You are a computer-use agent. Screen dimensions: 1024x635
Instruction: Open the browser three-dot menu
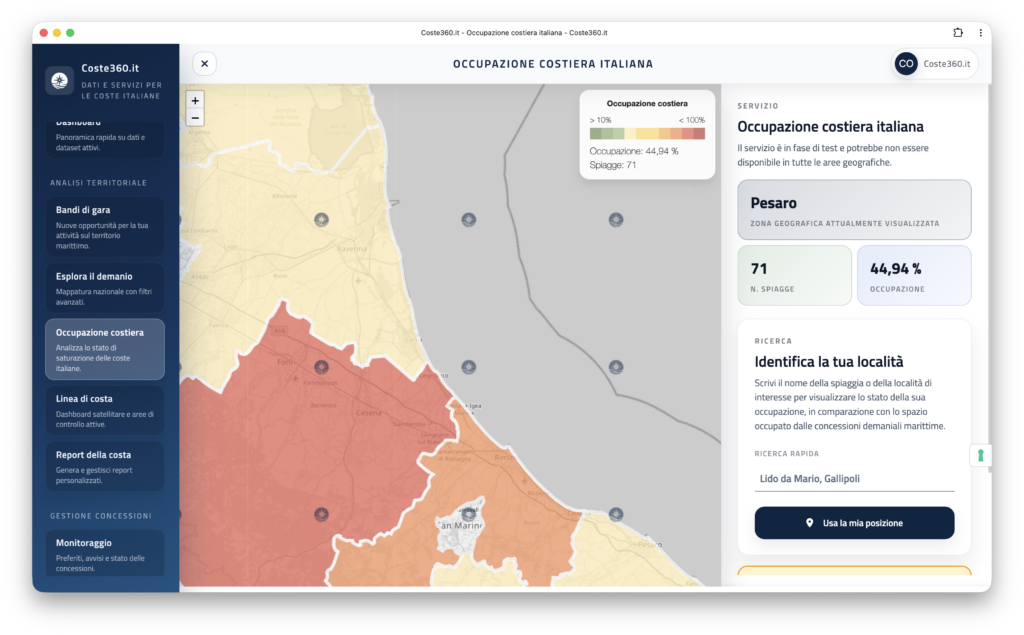980,32
